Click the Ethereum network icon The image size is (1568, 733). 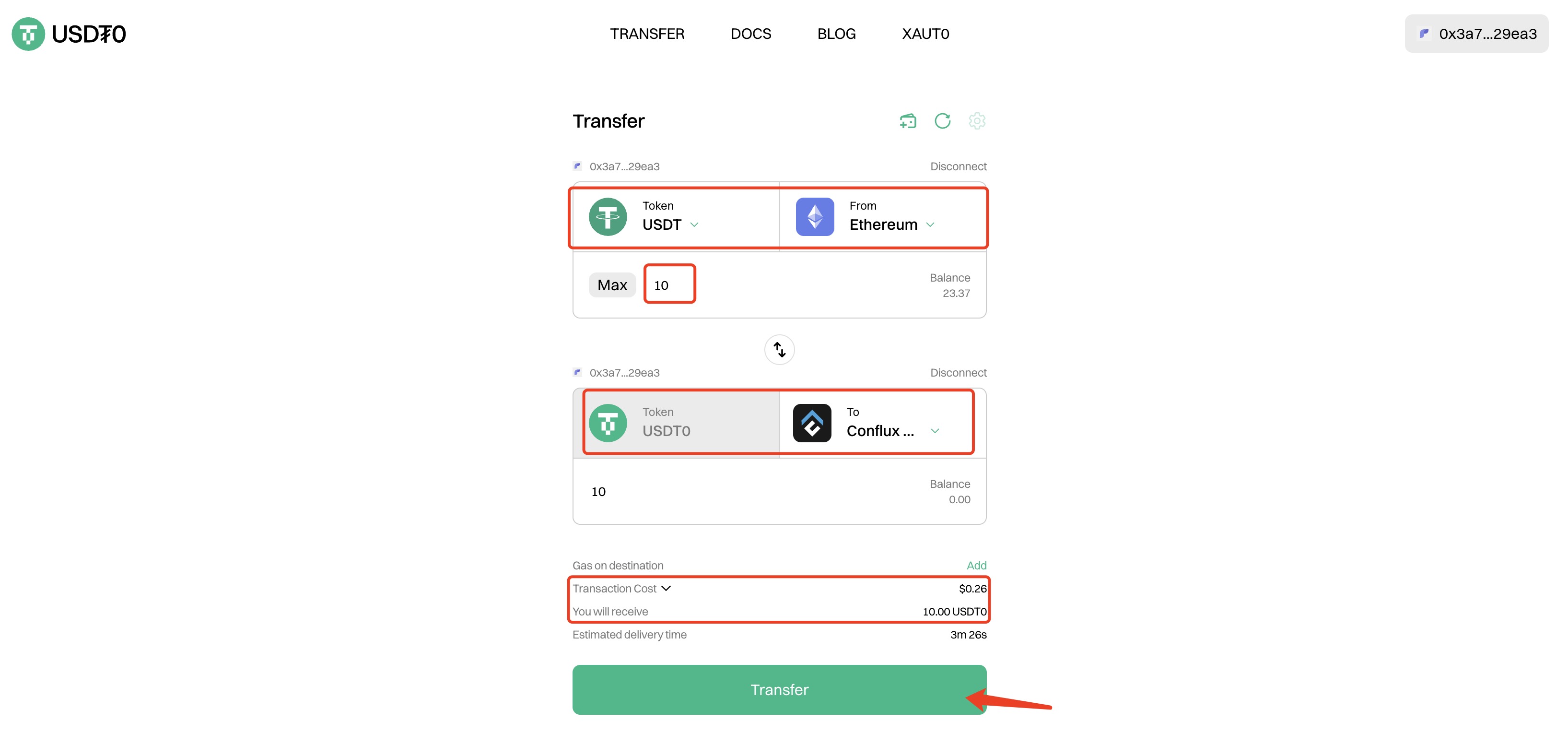click(x=814, y=217)
